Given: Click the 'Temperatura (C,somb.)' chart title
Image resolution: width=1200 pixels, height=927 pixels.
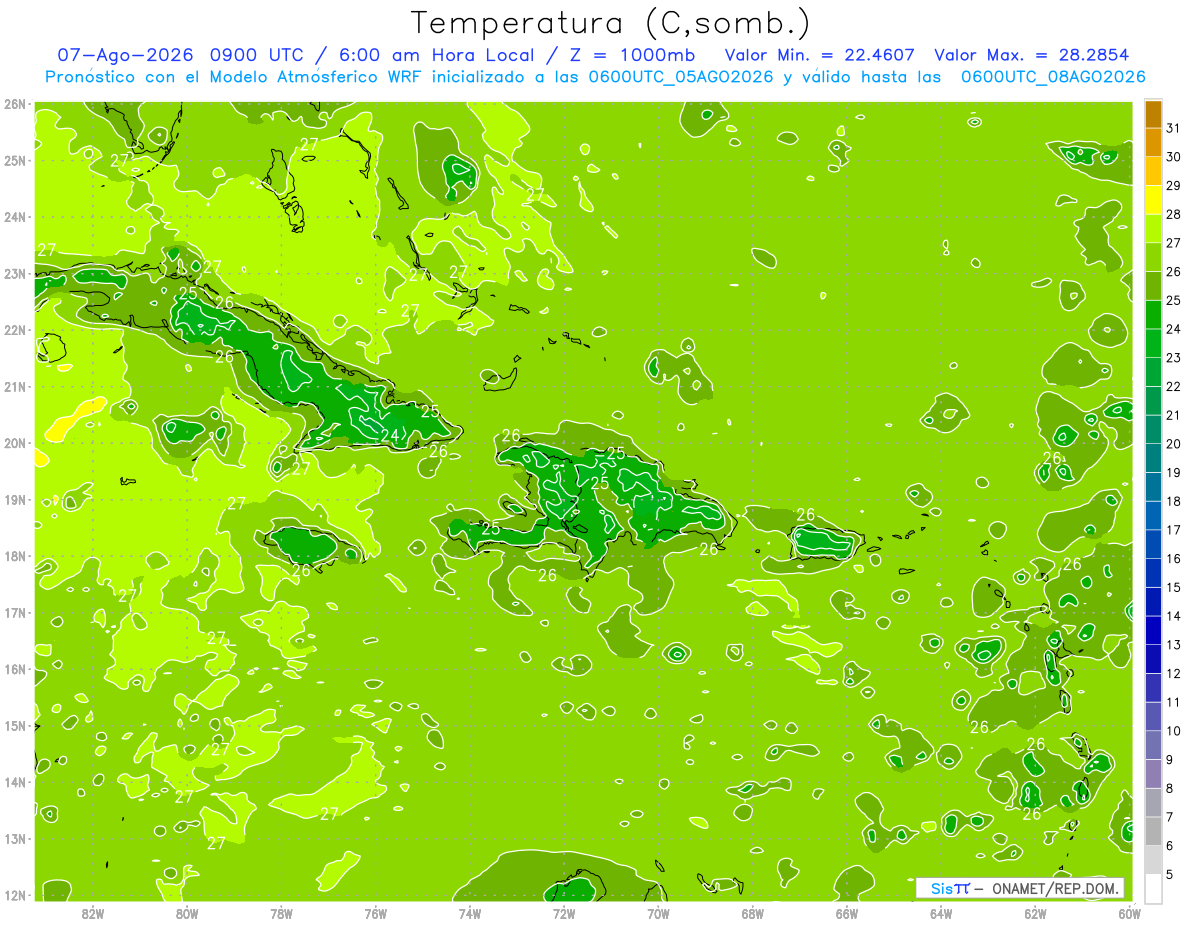Looking at the screenshot, I should coord(611,23).
